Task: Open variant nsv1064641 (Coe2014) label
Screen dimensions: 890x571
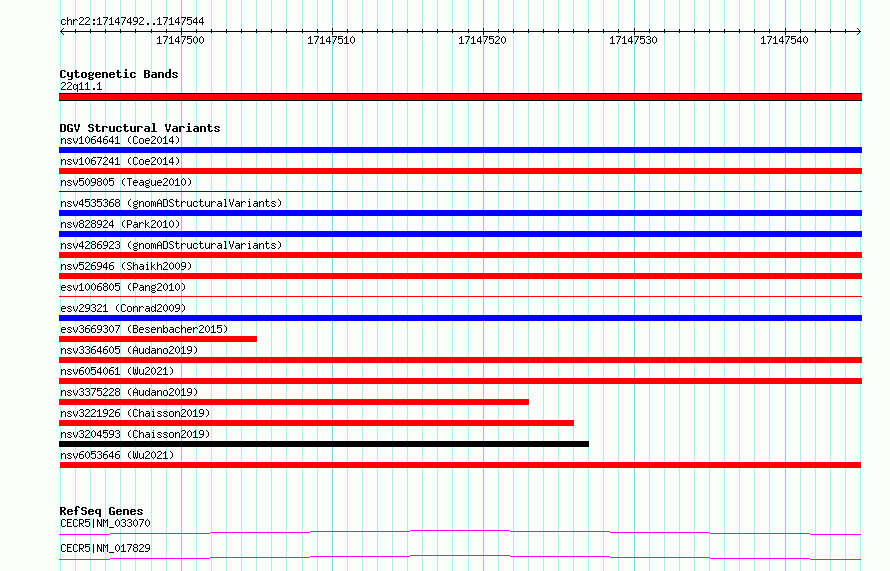Action: point(120,140)
